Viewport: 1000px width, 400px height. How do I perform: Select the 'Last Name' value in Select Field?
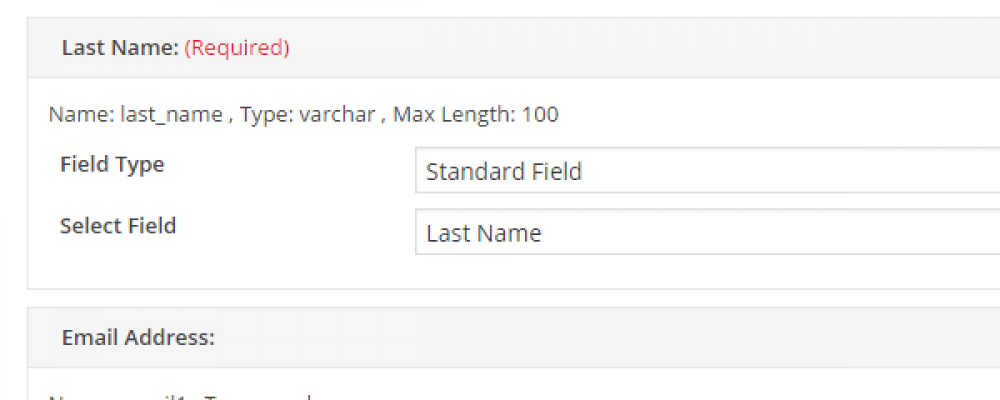(484, 234)
